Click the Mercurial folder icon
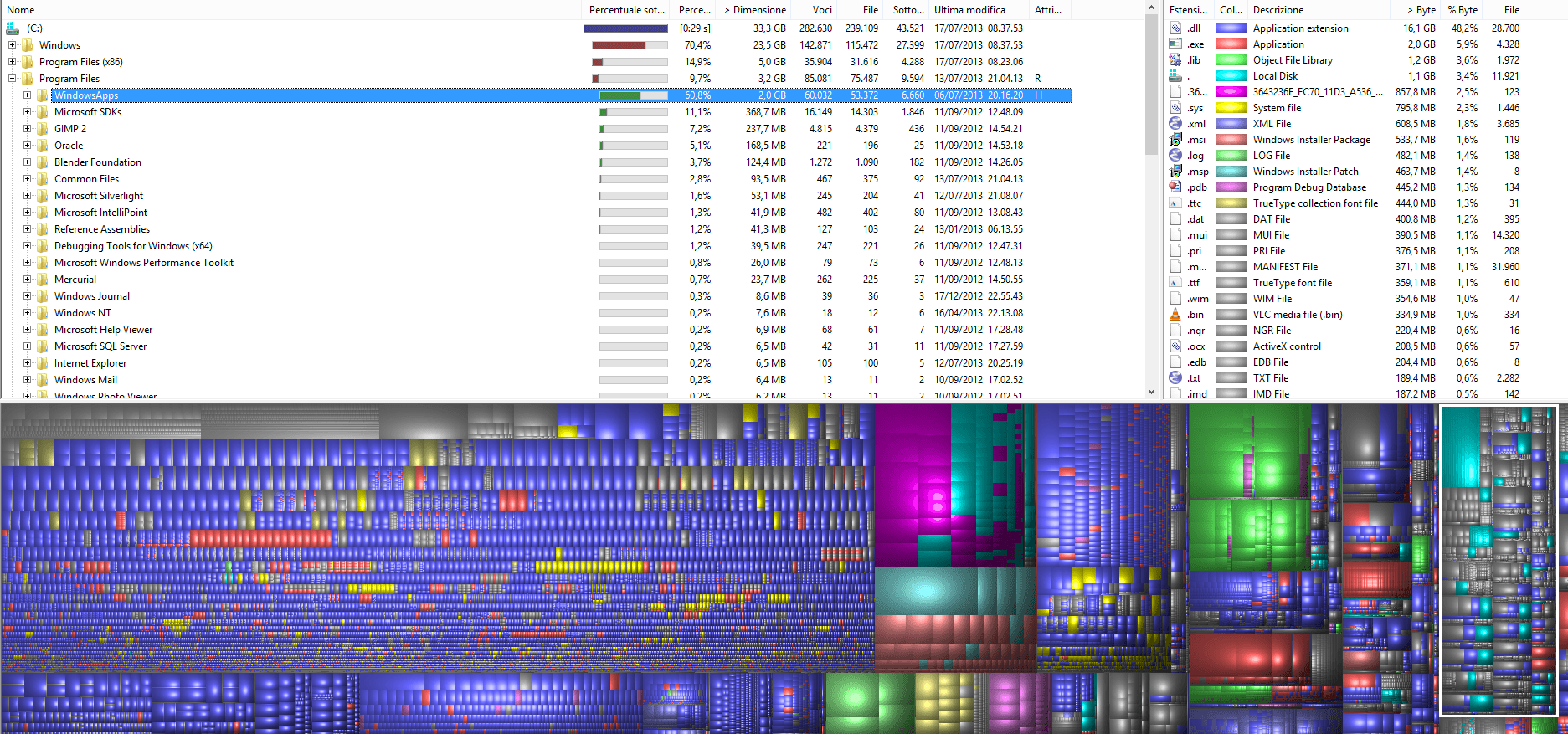 coord(43,280)
